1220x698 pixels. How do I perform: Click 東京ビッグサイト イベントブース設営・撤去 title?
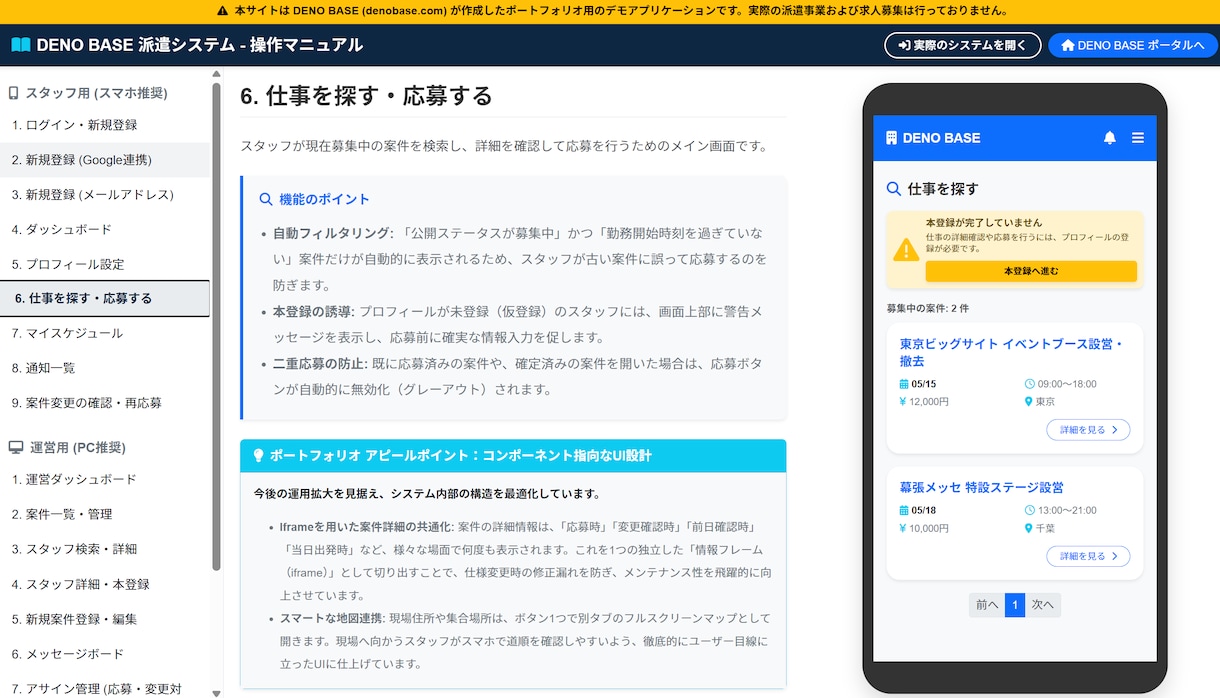[x=1011, y=352]
